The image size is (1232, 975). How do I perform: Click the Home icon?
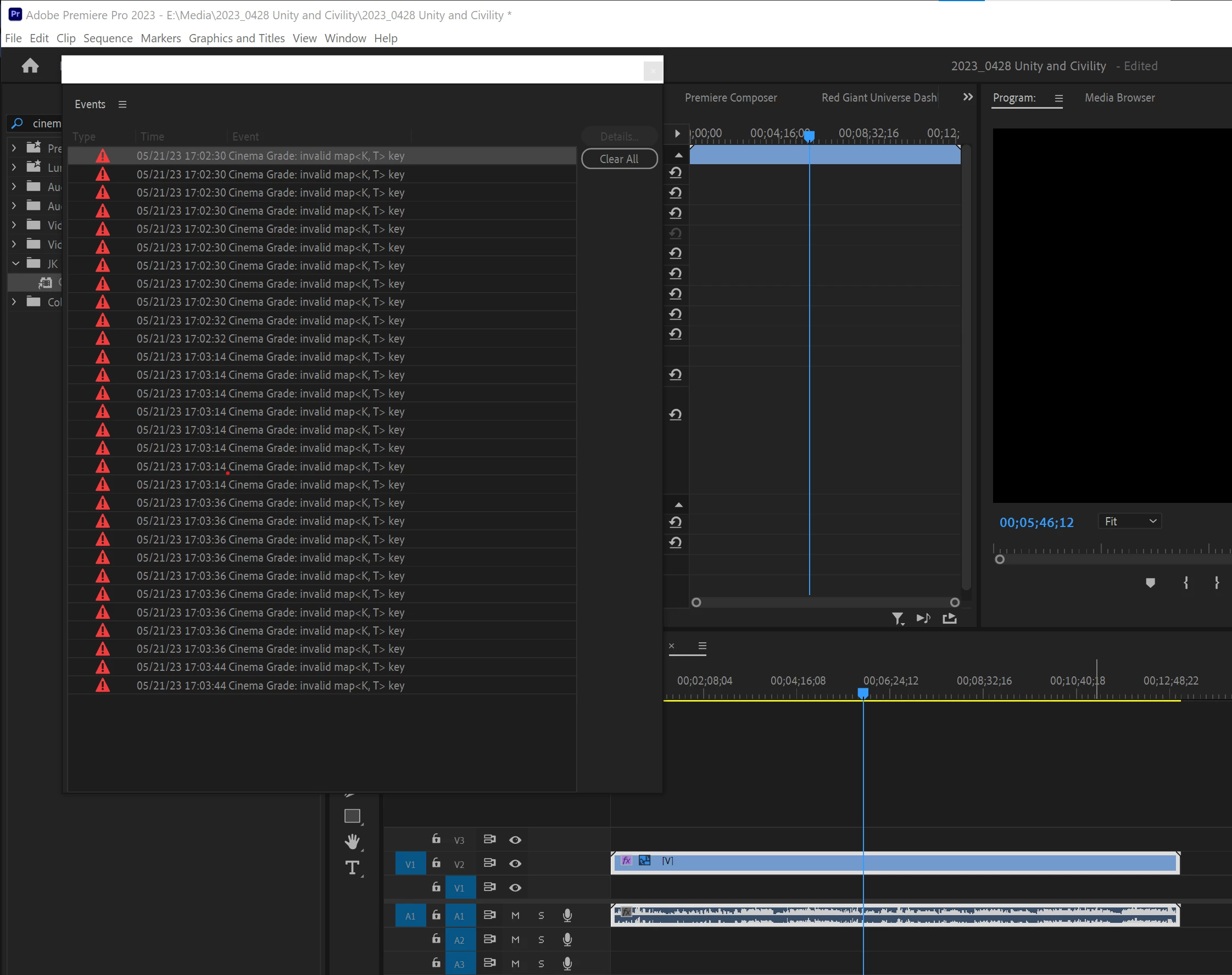pos(30,66)
